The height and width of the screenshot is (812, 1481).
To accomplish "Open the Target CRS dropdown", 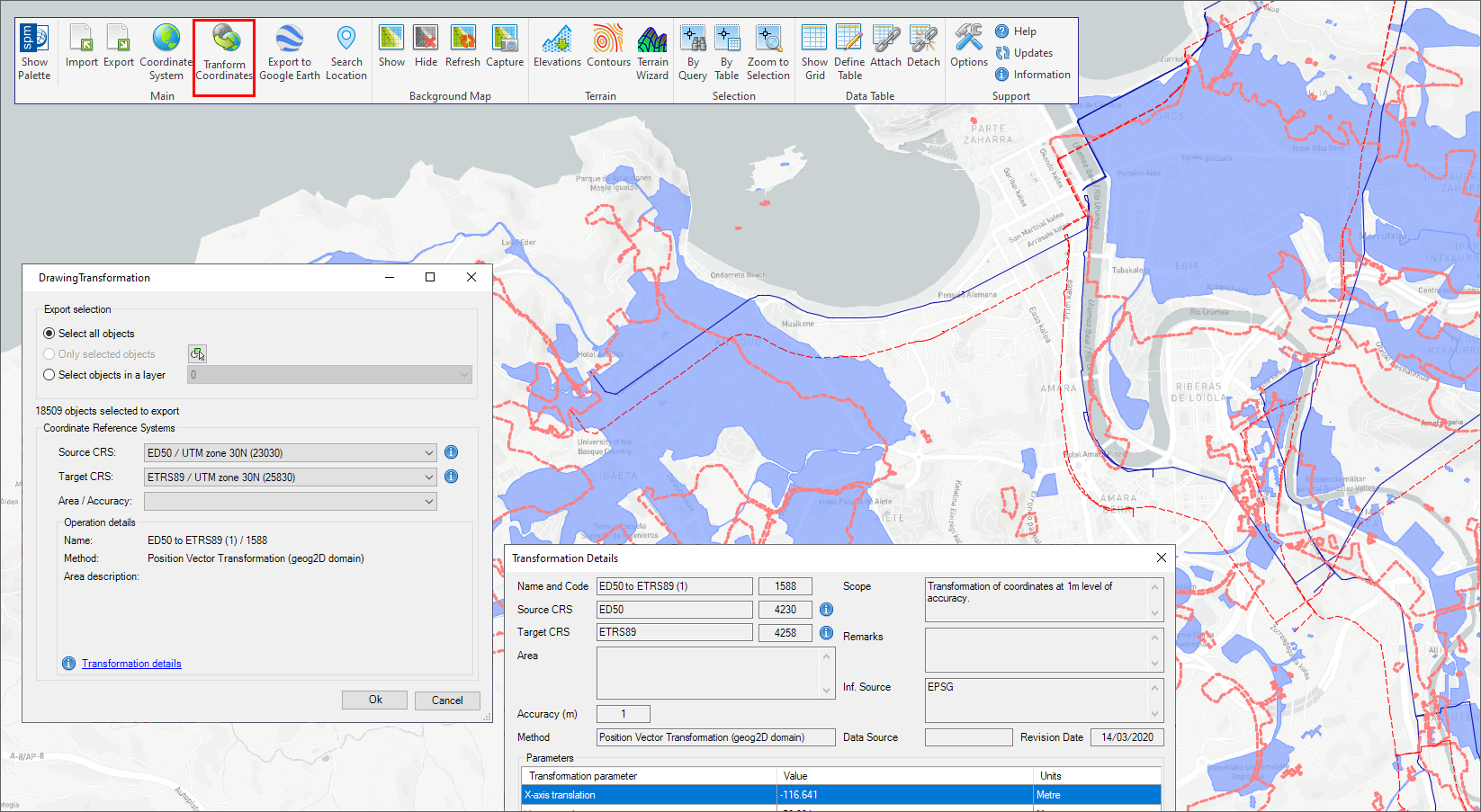I will 291,477.
